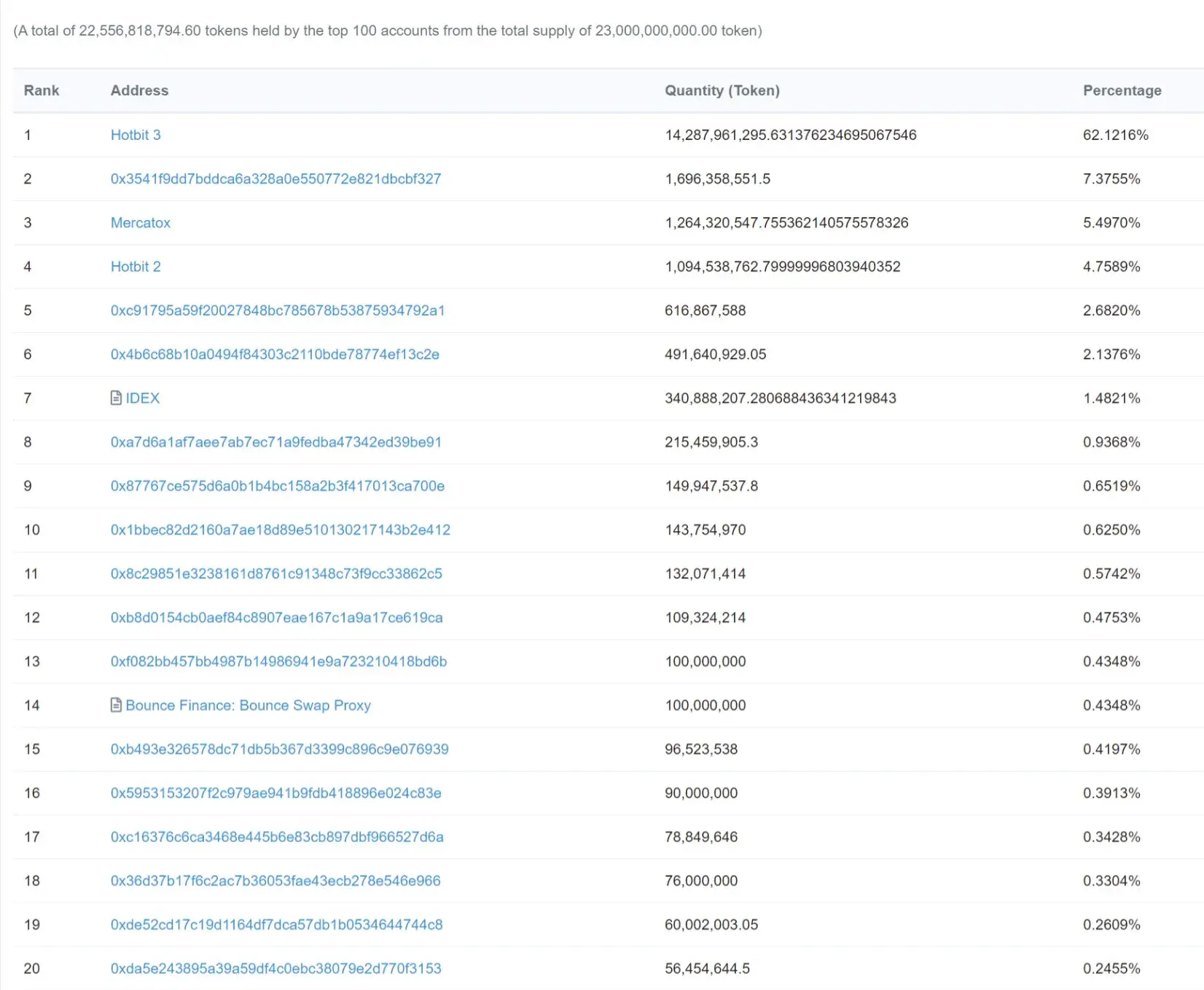This screenshot has width=1204, height=990.
Task: Open address 0x87767ce575d6a0b1 at rank 9
Action: [x=278, y=486]
